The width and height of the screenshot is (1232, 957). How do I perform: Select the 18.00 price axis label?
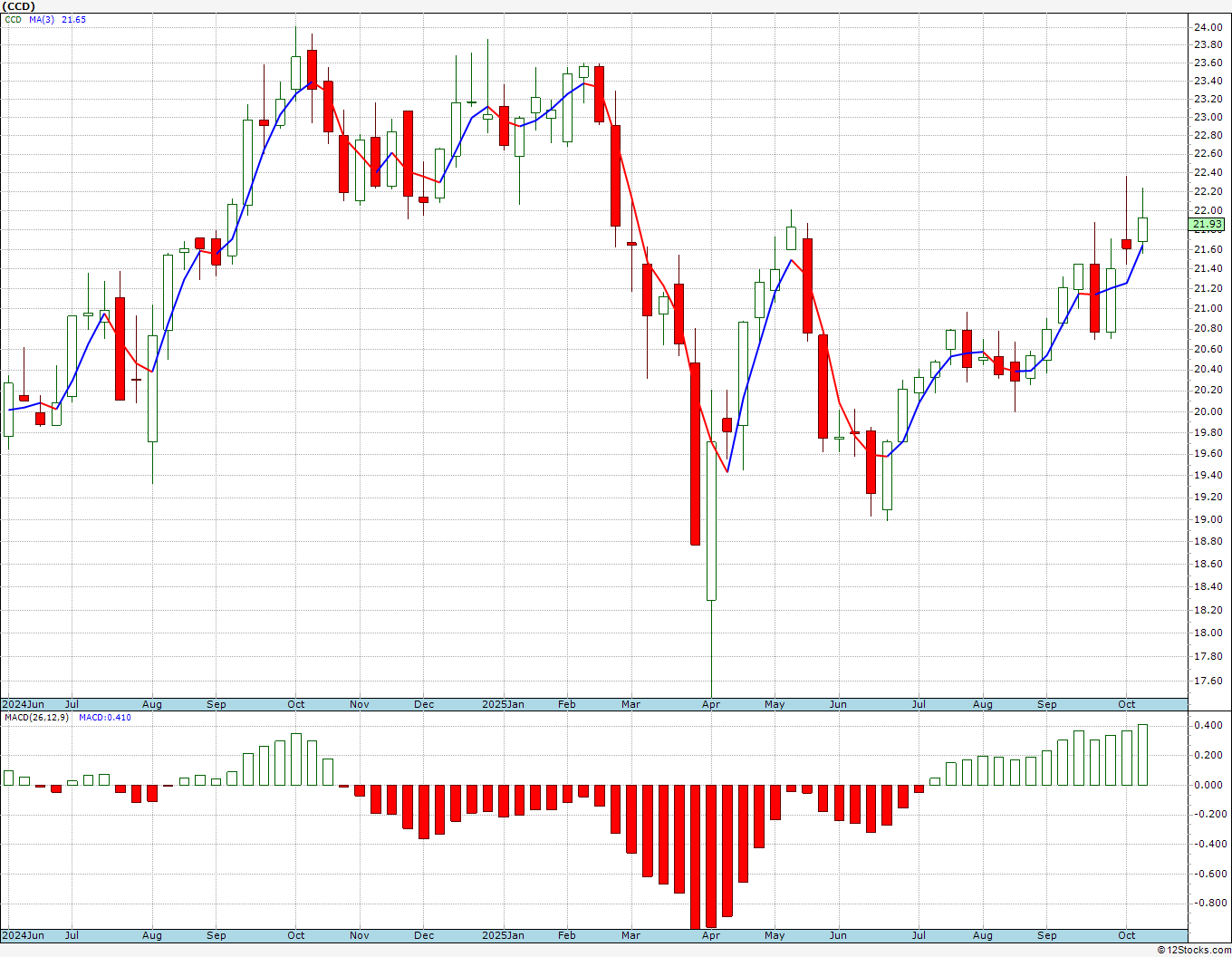[x=1207, y=633]
